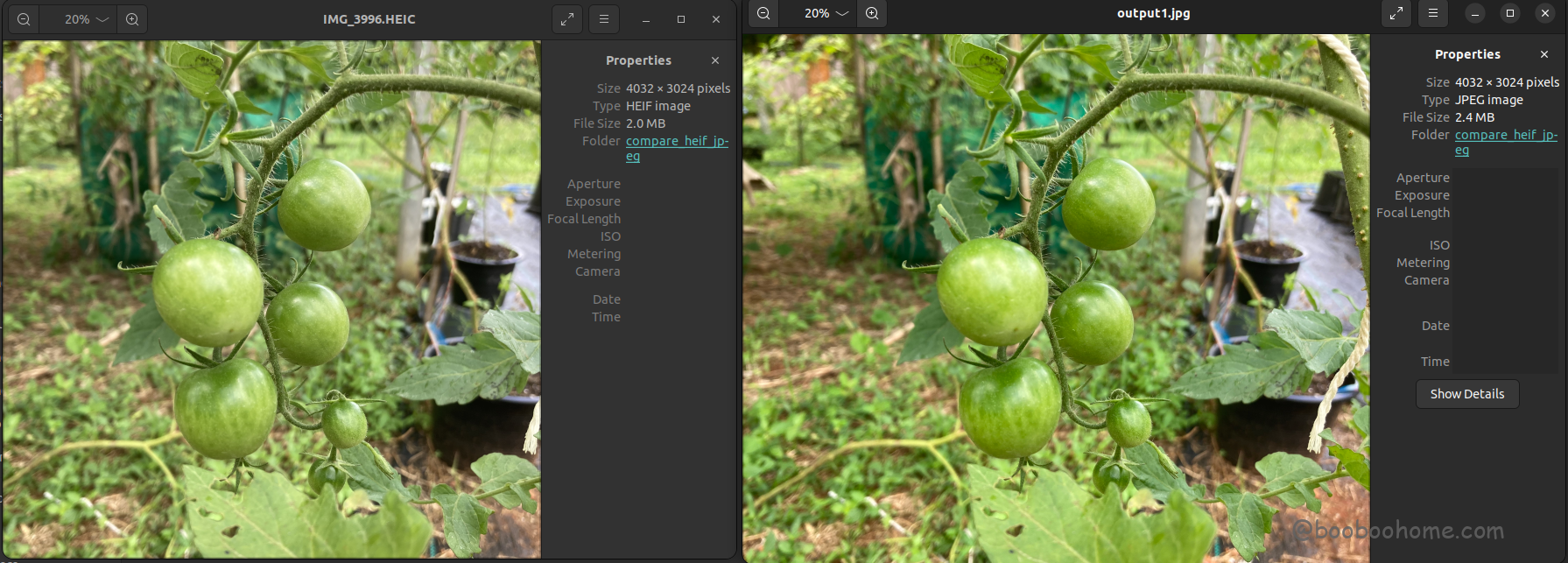
Task: Maximize the output1.jpg window
Action: tap(1510, 13)
